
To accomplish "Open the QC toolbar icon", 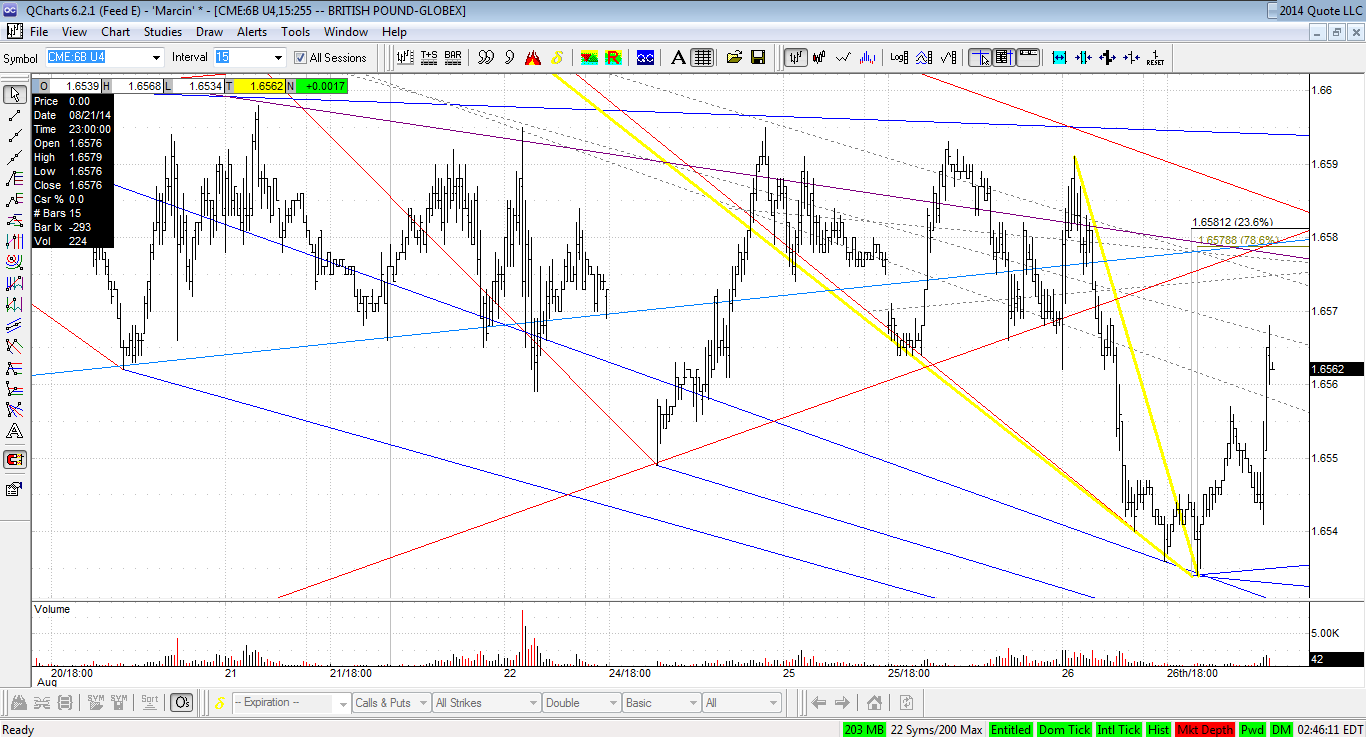I will click(645, 57).
